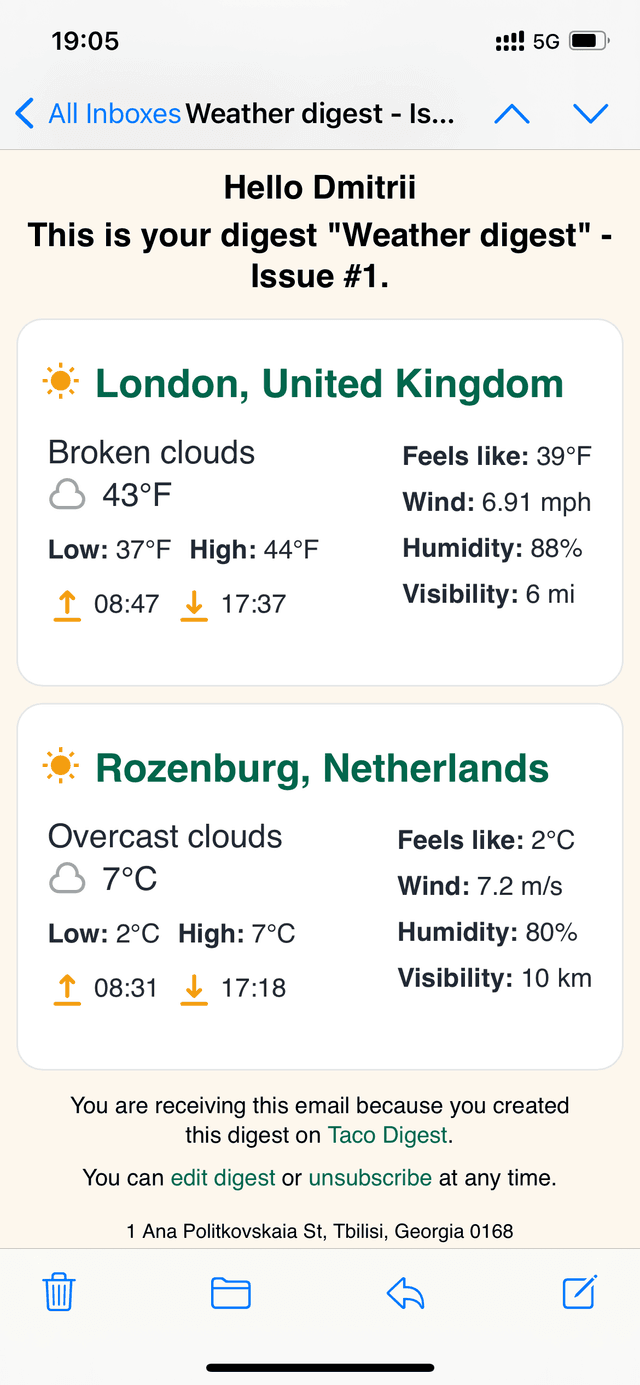
Task: Tap the sun icon beside London
Action: click(x=61, y=382)
